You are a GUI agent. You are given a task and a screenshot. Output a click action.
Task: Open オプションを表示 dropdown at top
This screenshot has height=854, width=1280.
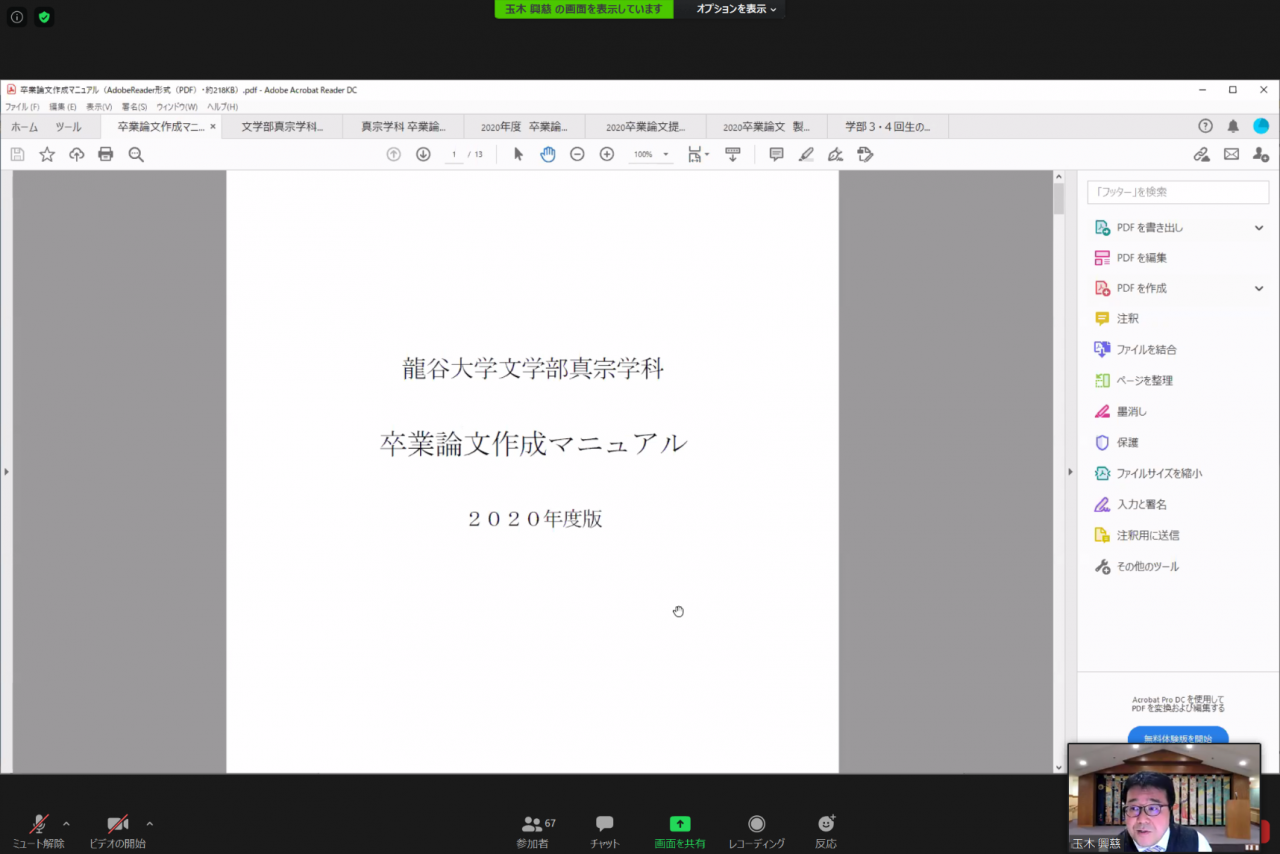[x=736, y=9]
